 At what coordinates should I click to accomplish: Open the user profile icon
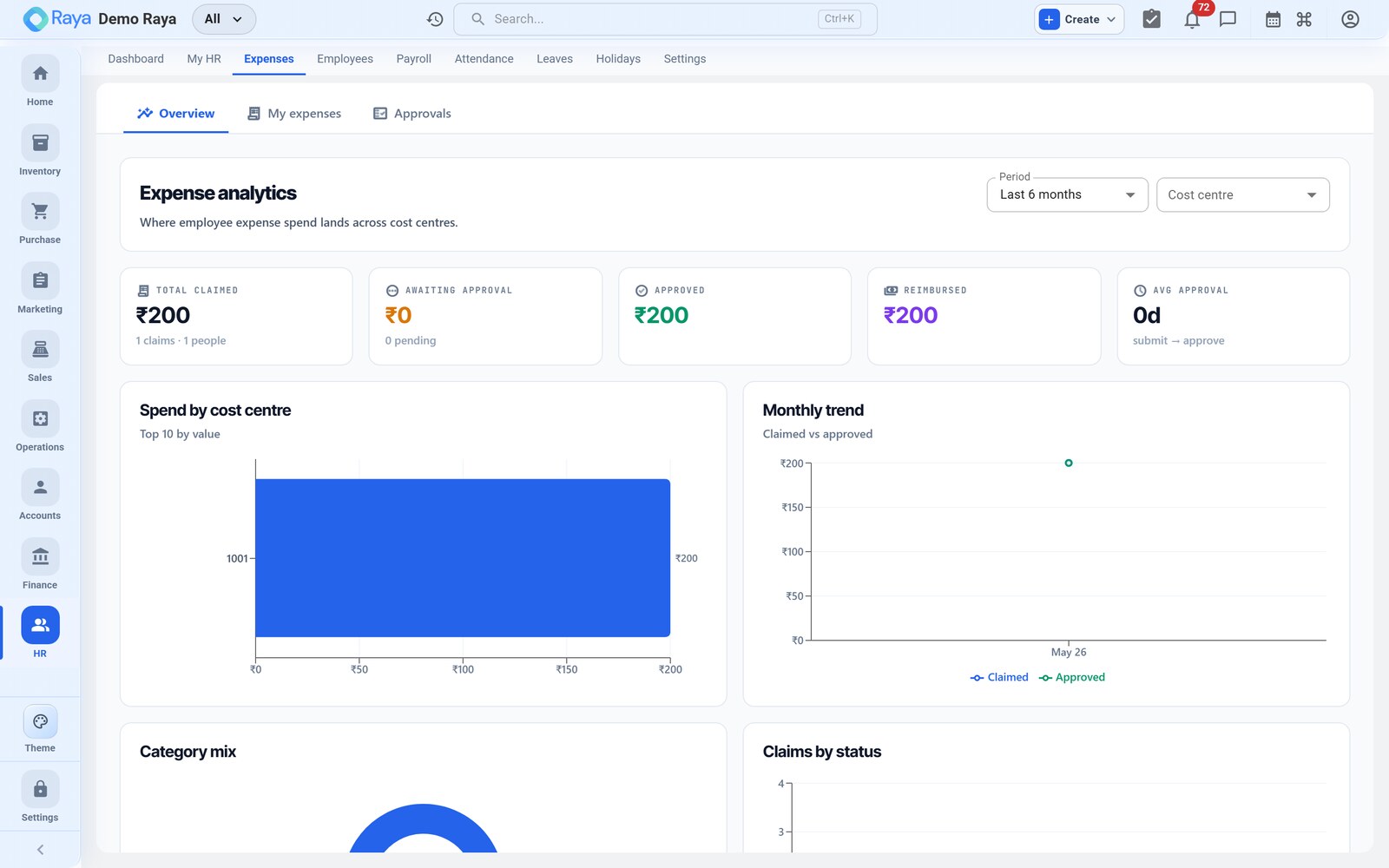point(1350,19)
